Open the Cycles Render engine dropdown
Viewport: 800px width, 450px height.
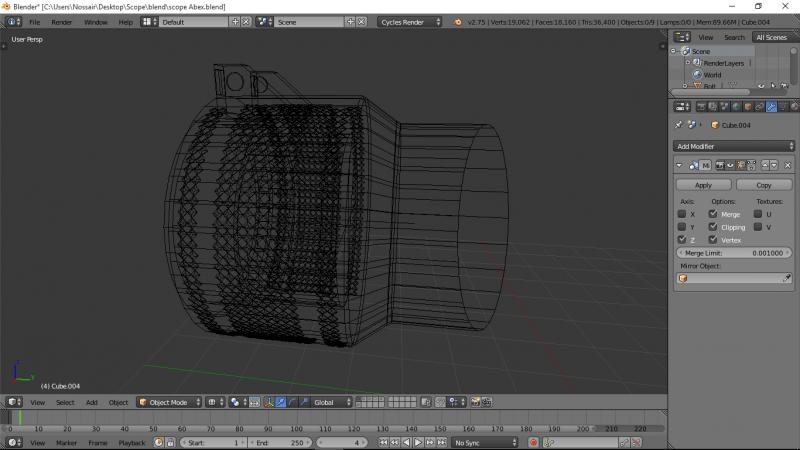[x=410, y=21]
